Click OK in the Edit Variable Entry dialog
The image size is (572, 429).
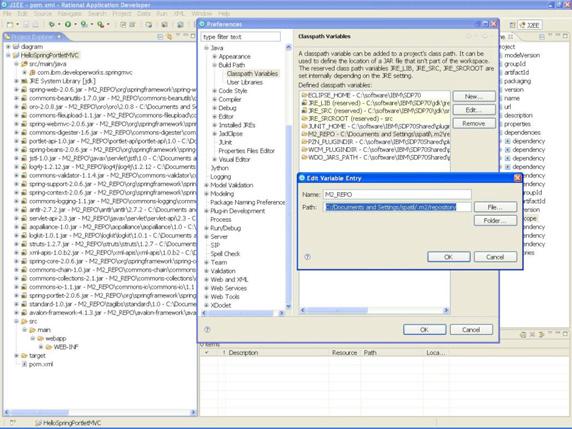pos(448,257)
